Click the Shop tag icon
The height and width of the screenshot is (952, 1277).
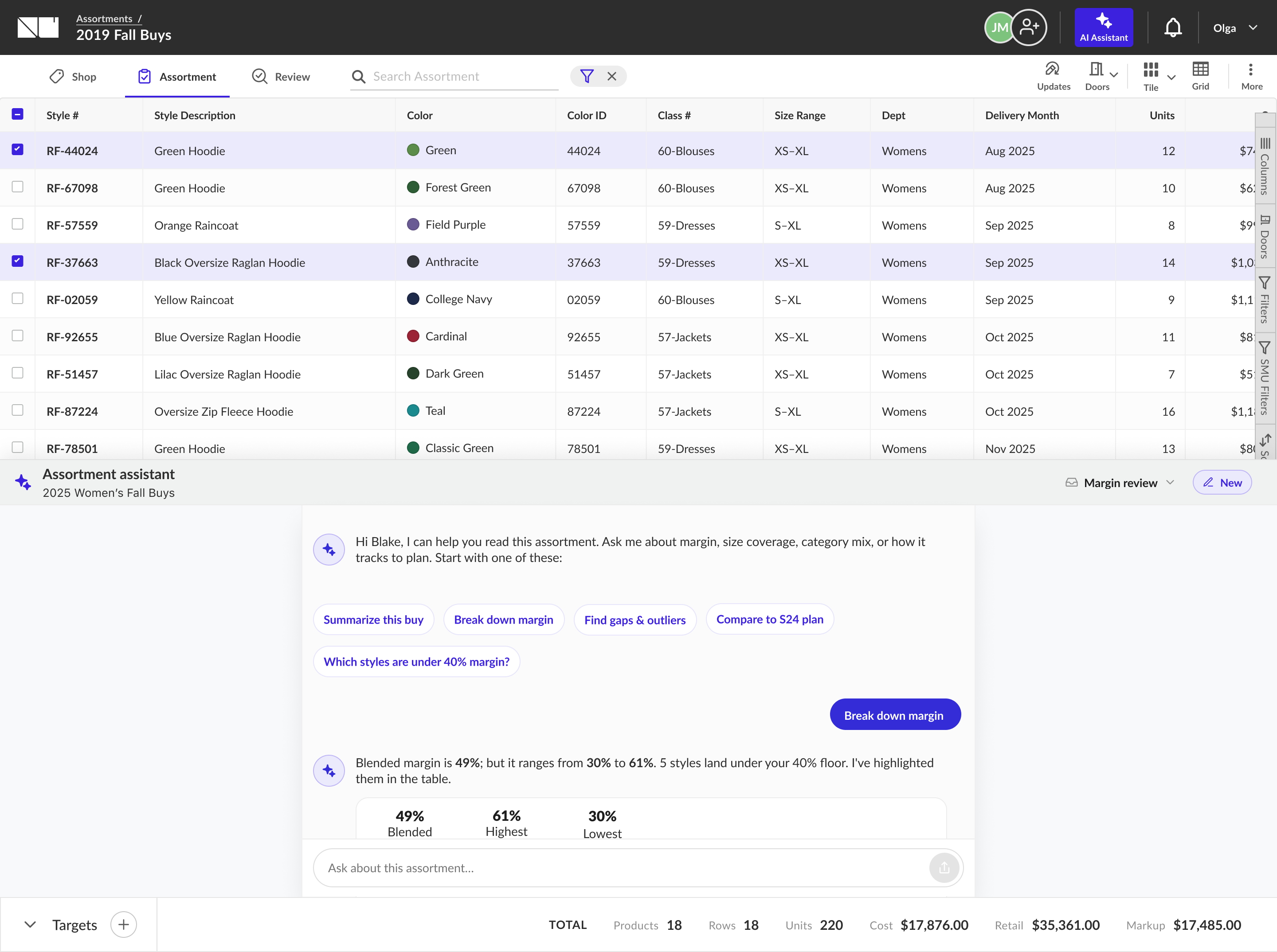(56, 77)
